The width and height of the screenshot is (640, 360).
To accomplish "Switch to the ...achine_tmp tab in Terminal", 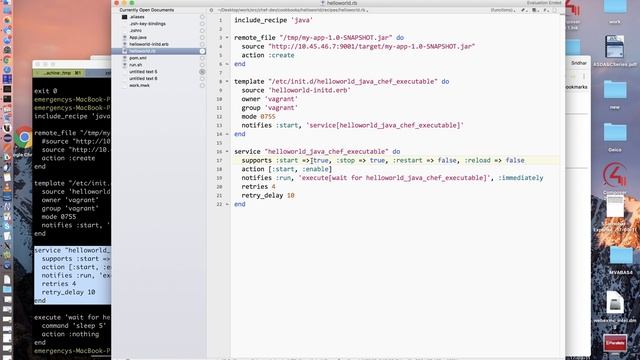I will click(x=59, y=73).
